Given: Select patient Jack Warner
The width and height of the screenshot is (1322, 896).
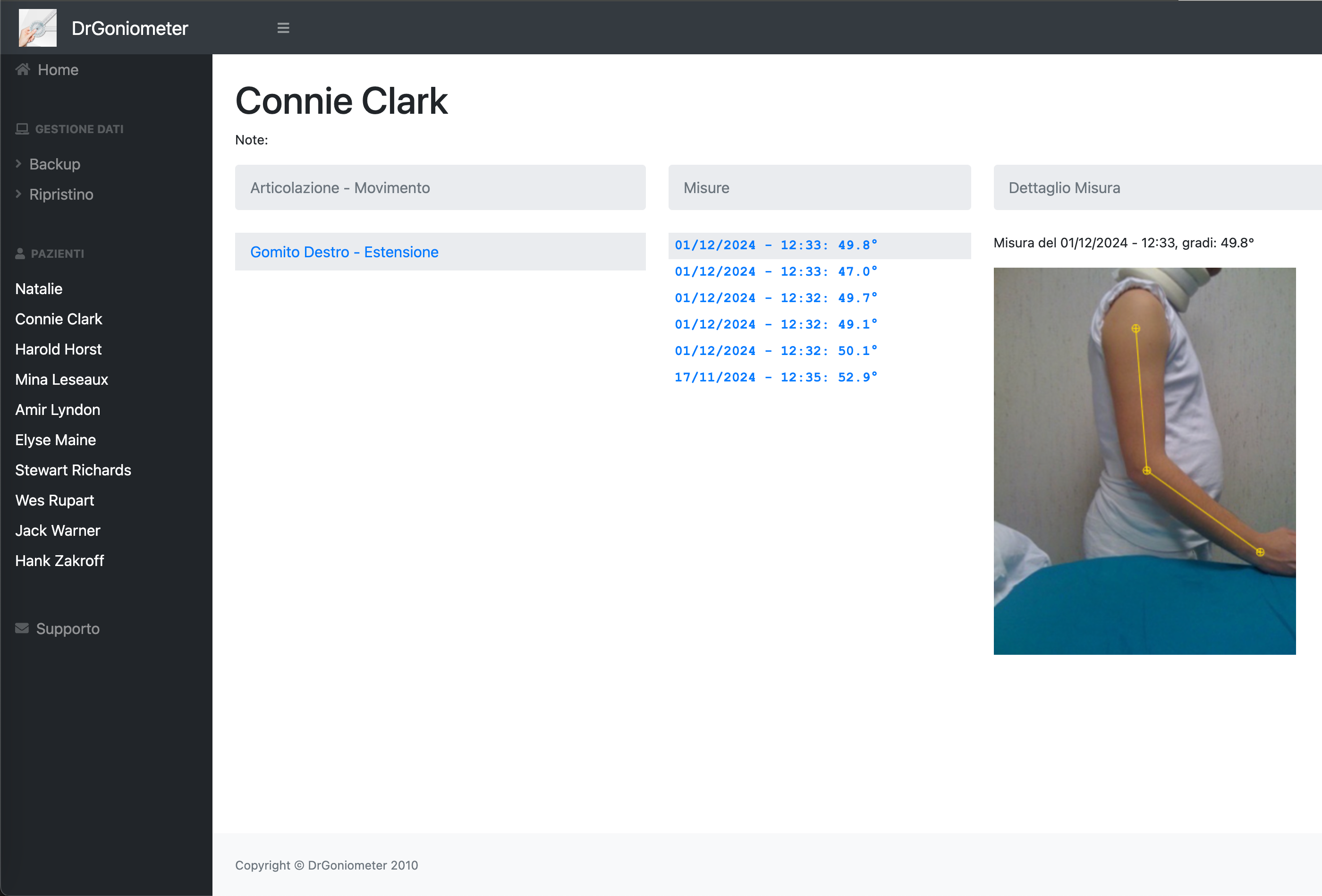Looking at the screenshot, I should coord(58,530).
